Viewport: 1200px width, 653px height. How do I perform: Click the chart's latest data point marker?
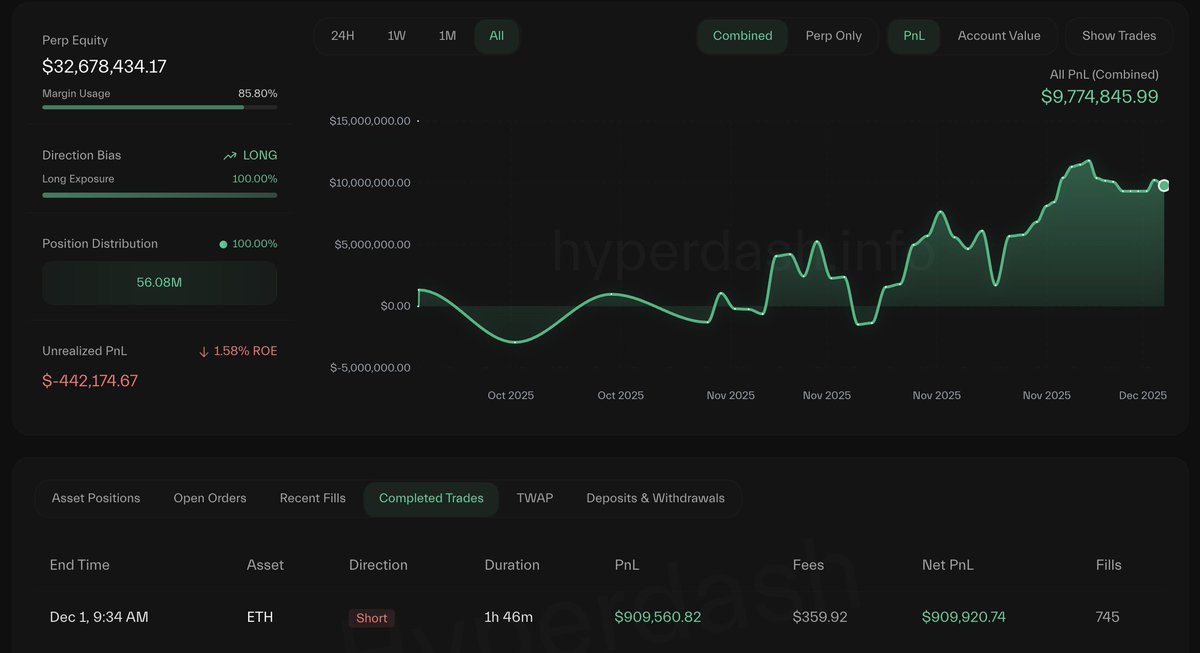click(1163, 185)
